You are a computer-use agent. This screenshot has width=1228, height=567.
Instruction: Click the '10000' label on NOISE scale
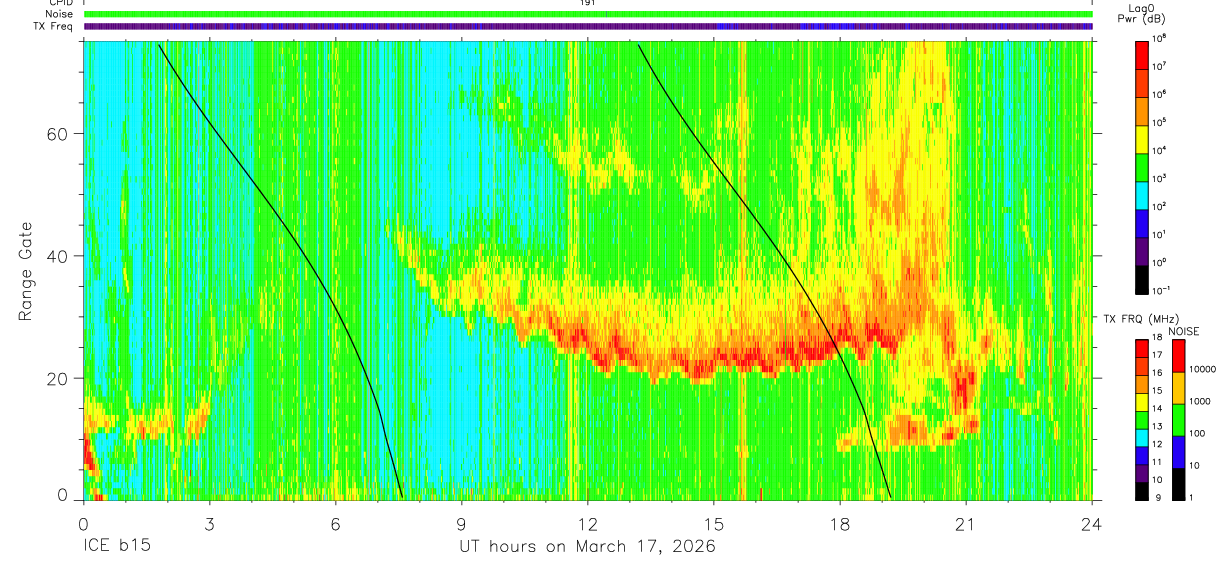1204,369
